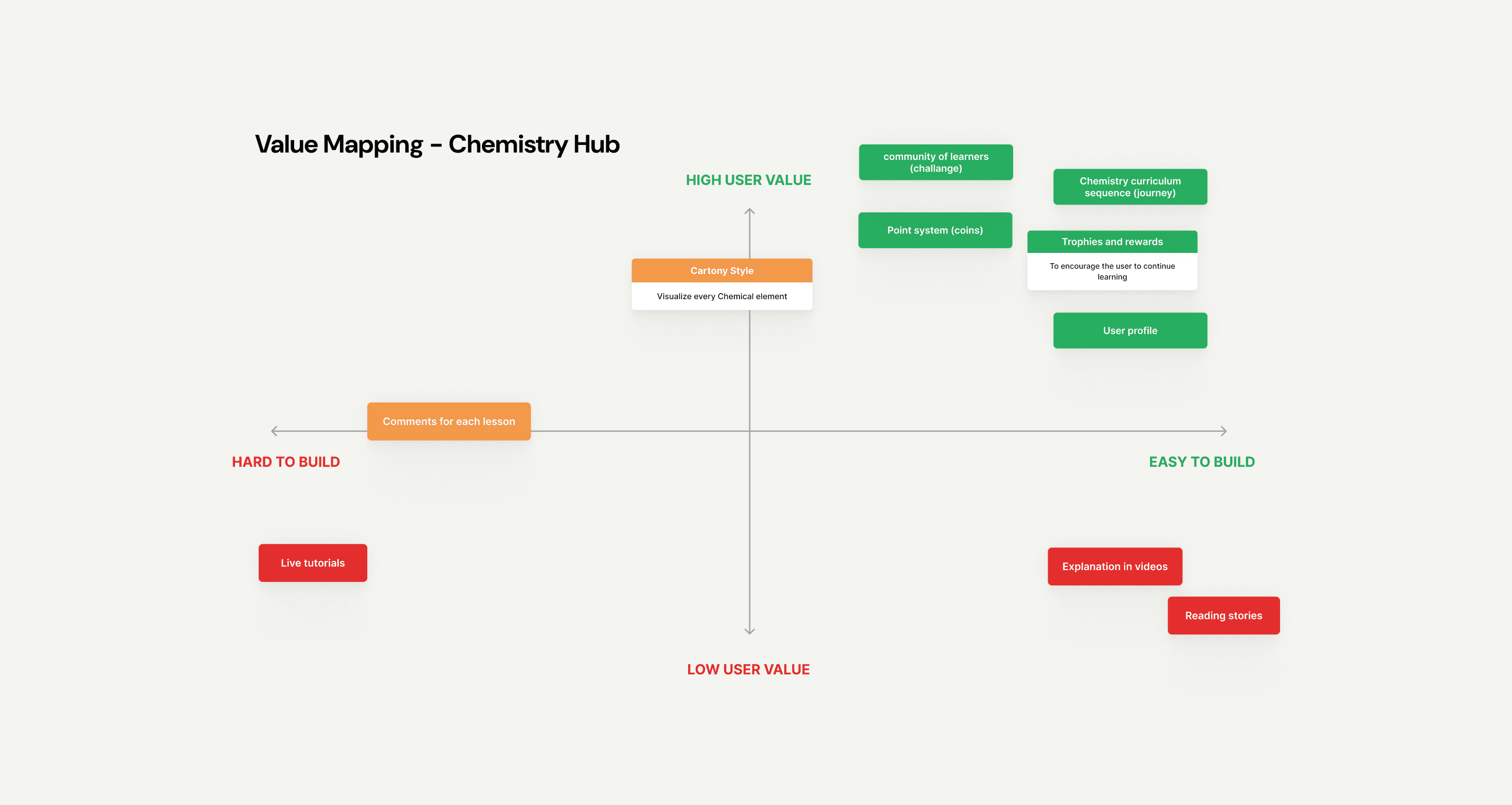
Task: Select the 'Value Mapping – Chemistry Hub' title
Action: click(x=437, y=144)
